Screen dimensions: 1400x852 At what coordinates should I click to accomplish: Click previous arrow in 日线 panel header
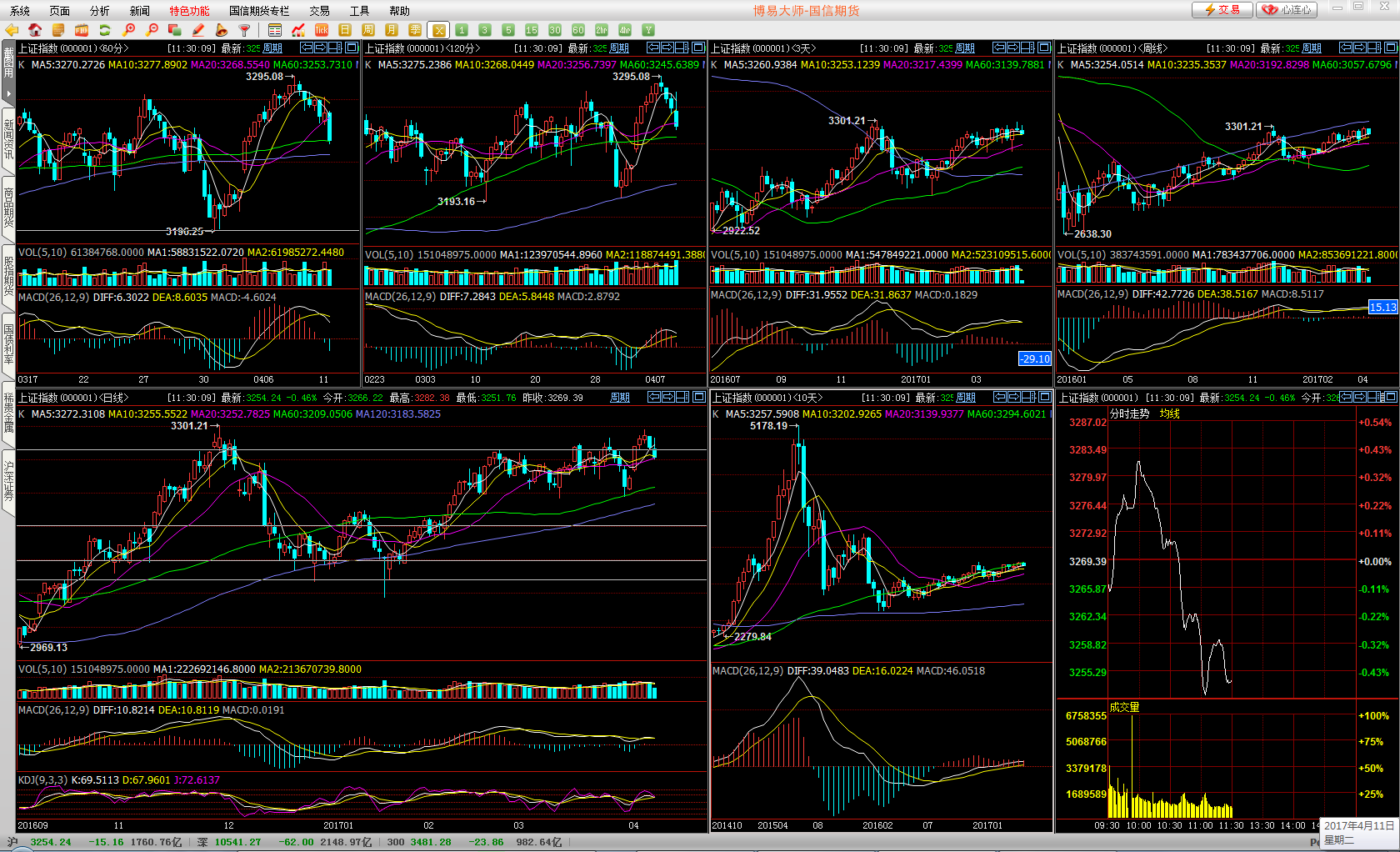point(653,397)
